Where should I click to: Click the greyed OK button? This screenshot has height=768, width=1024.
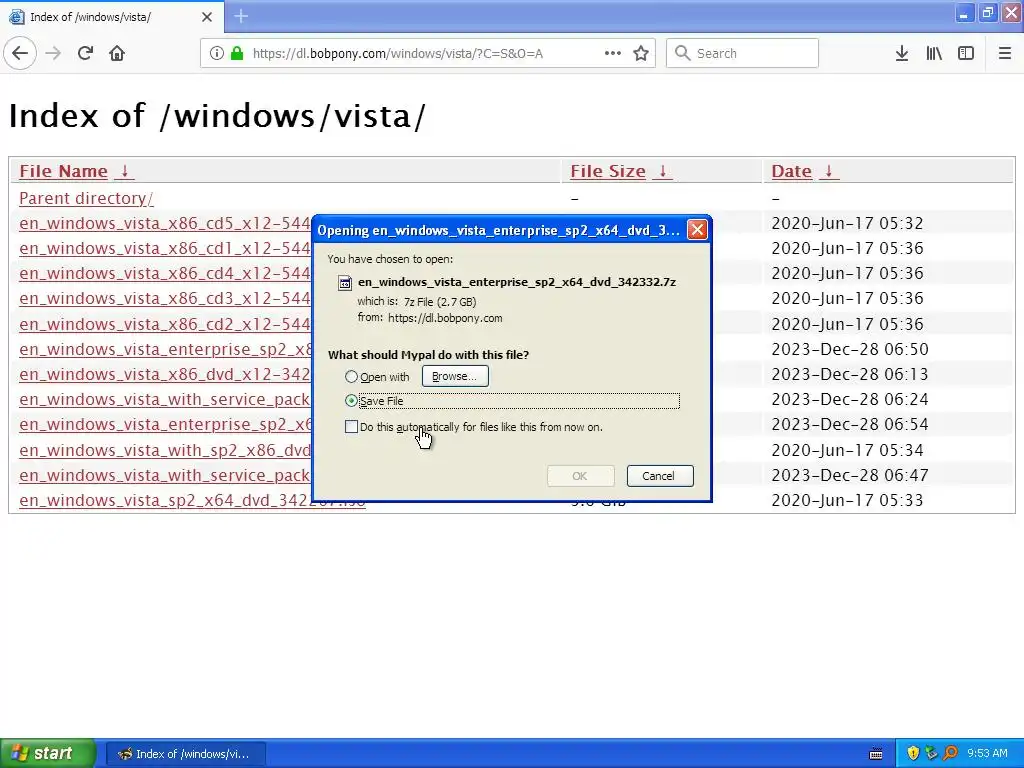(x=580, y=476)
